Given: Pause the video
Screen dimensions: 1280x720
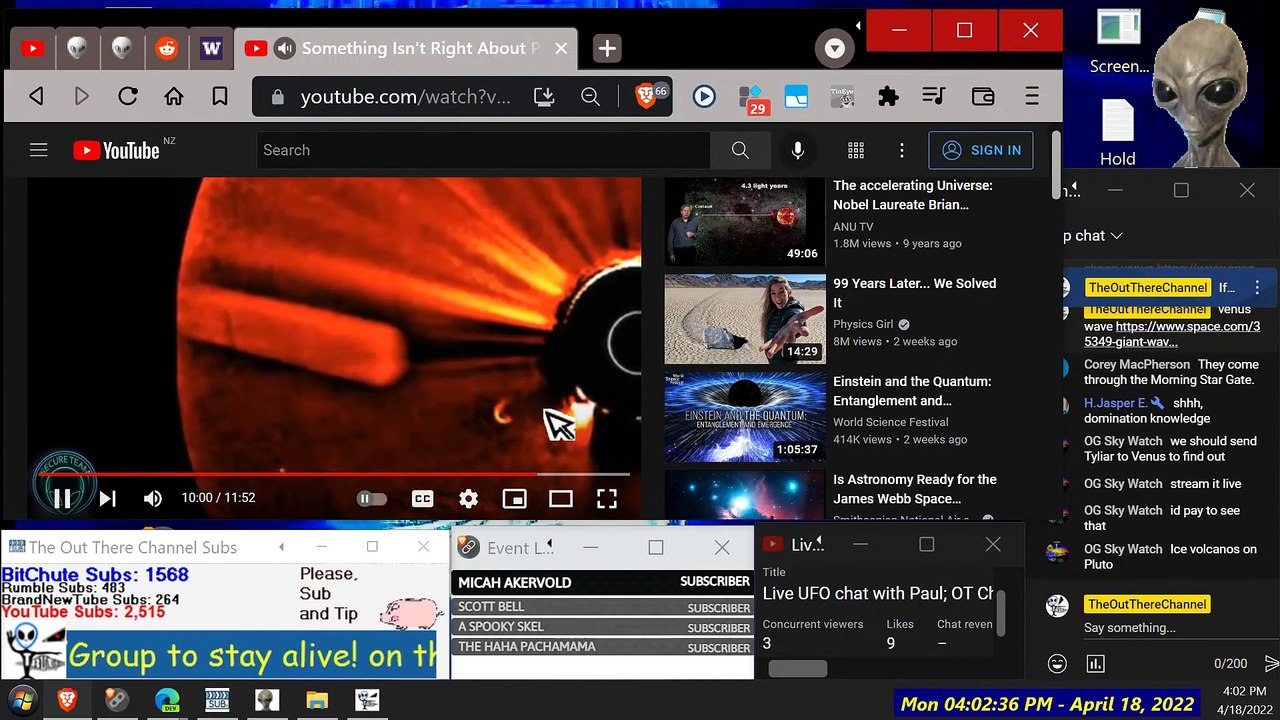Looking at the screenshot, I should [x=62, y=498].
